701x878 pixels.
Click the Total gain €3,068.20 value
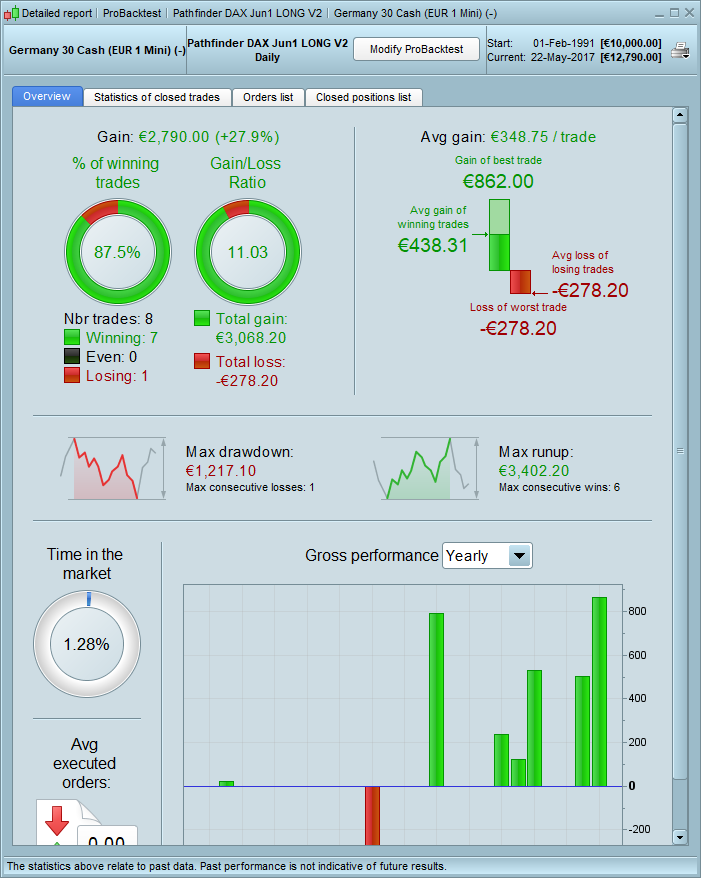(x=251, y=338)
